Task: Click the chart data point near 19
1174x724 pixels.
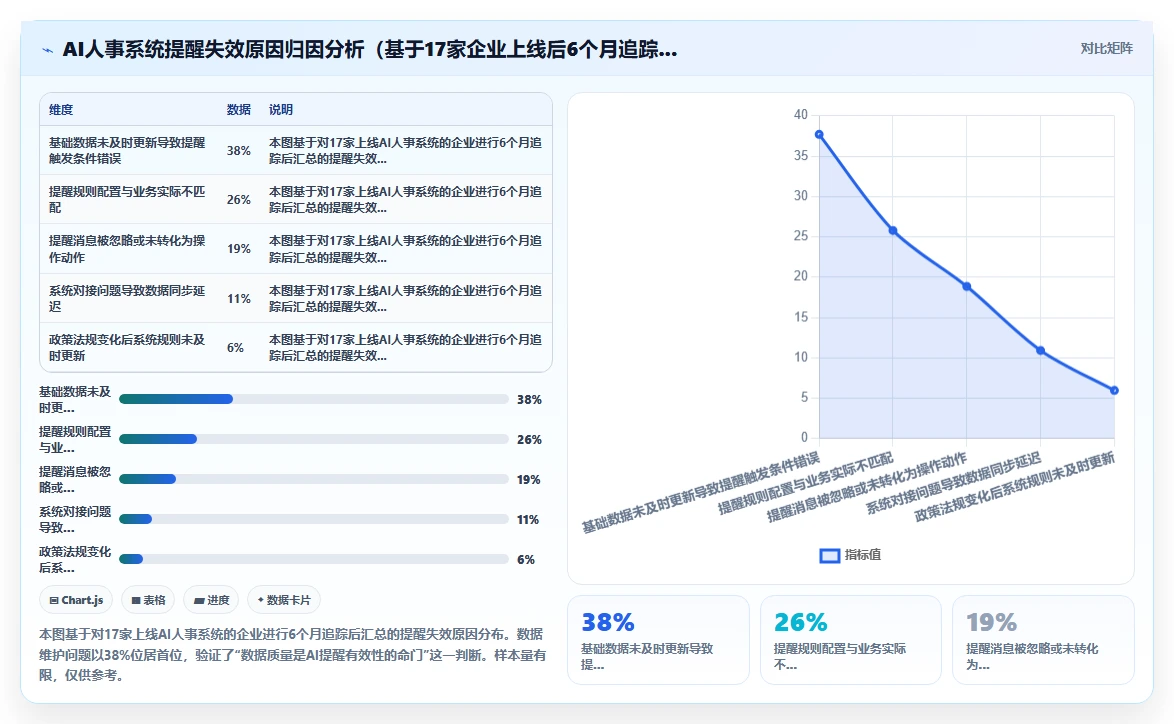Action: pos(967,287)
